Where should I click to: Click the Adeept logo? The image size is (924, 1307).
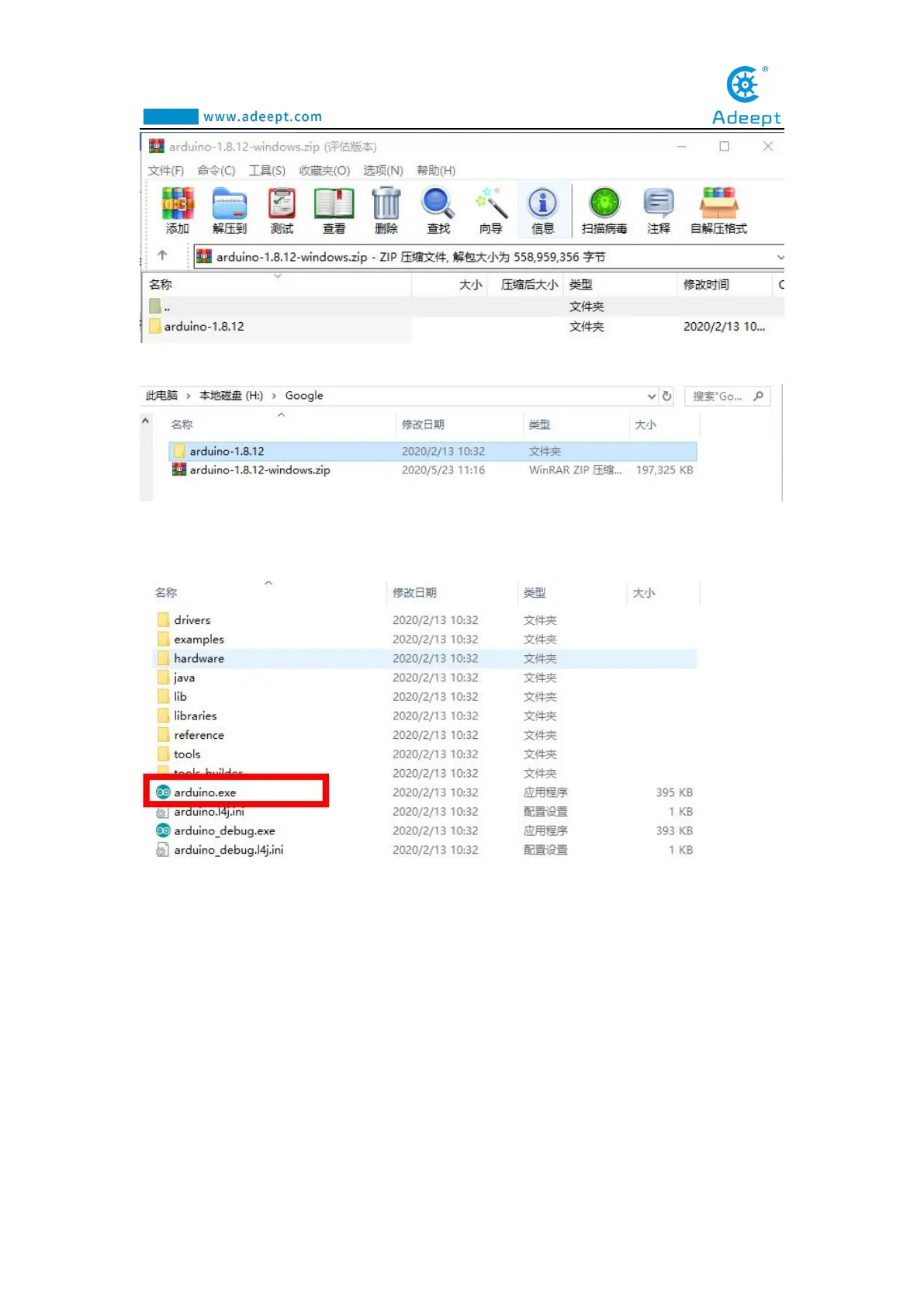pos(746,96)
